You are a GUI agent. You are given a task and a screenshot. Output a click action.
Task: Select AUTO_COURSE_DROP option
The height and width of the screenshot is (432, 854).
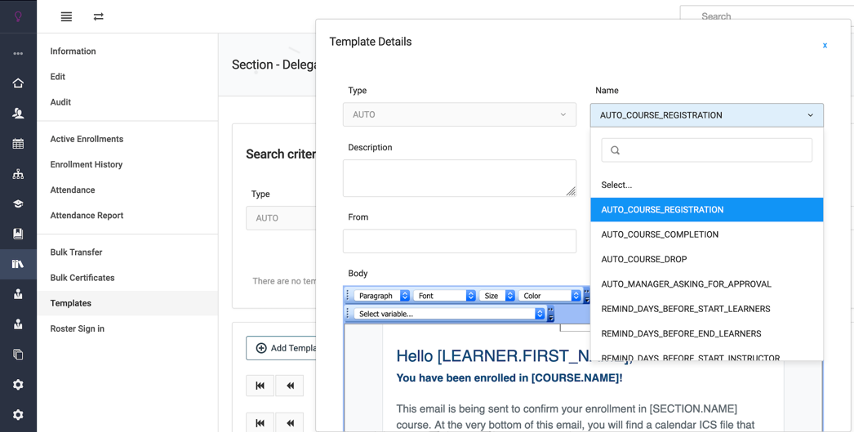(x=706, y=259)
